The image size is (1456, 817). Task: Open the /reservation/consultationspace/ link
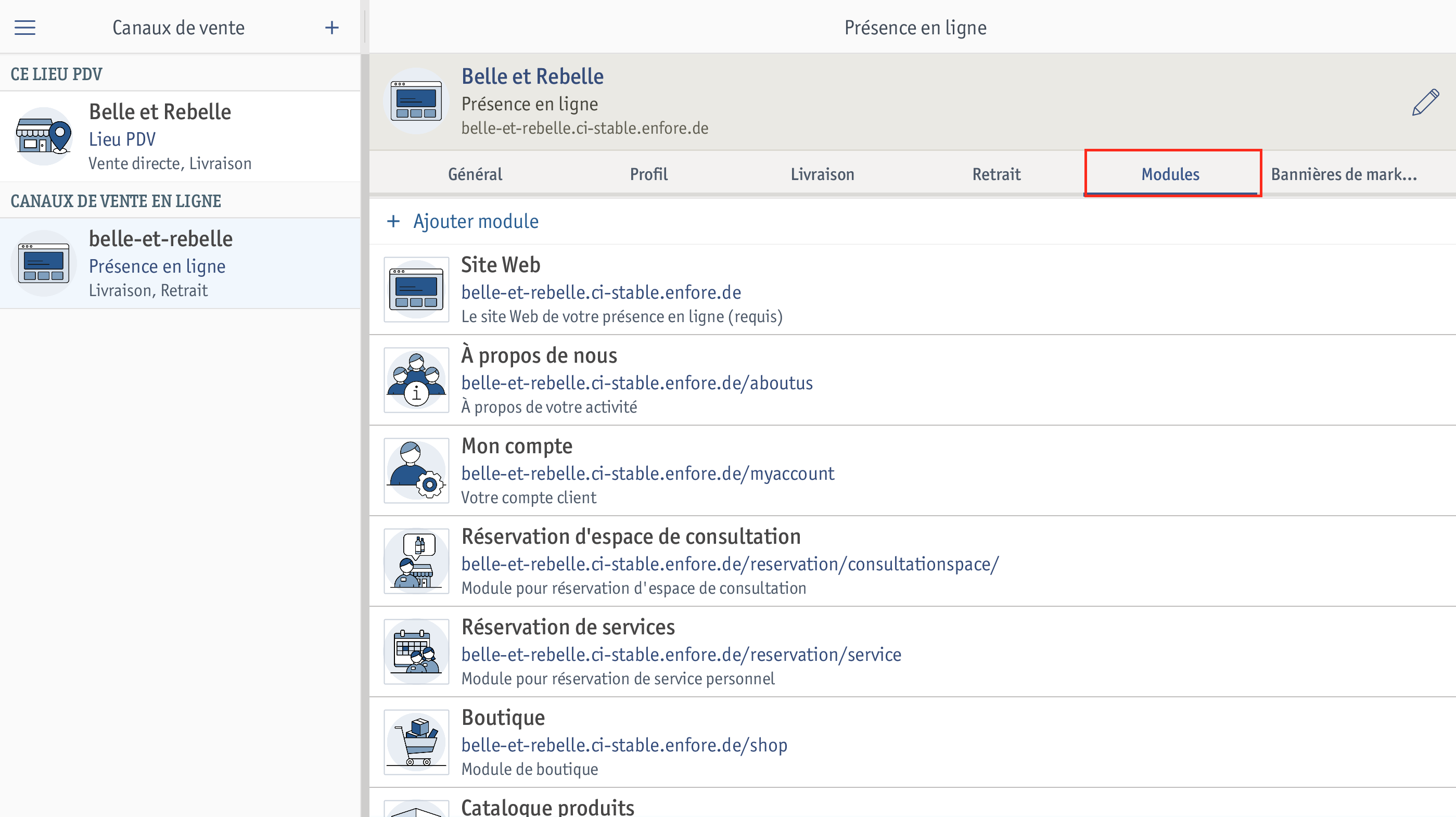(x=730, y=564)
